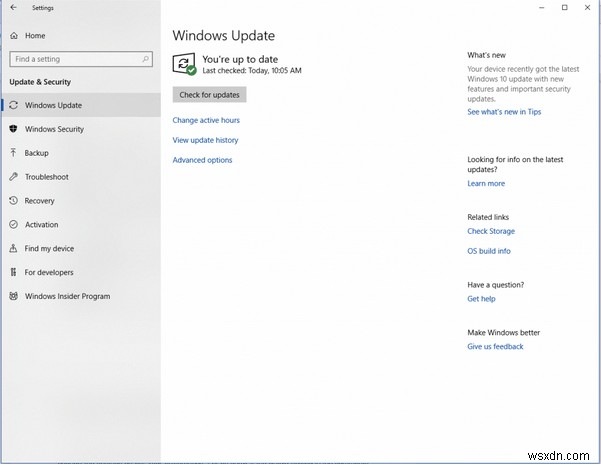Click the back arrow in Settings title bar
This screenshot has width=601, height=466.
[x=13, y=7]
